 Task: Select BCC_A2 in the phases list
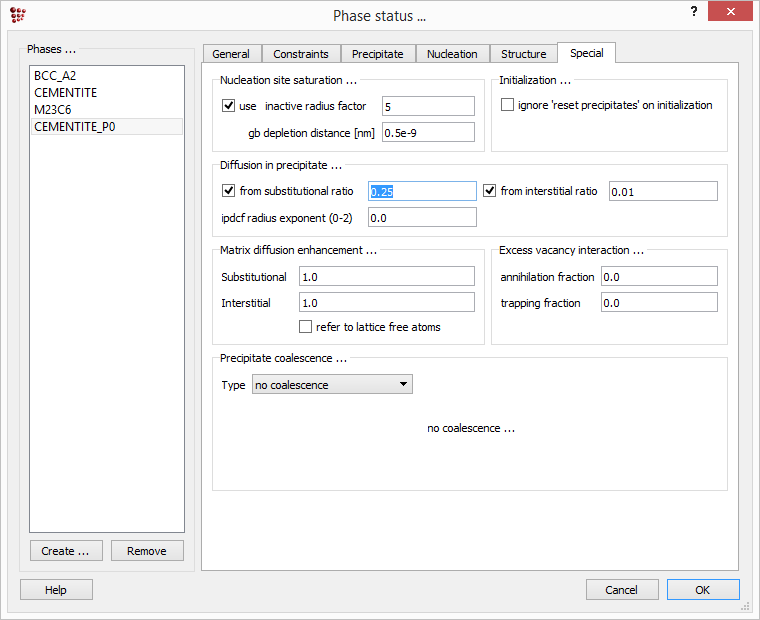55,76
